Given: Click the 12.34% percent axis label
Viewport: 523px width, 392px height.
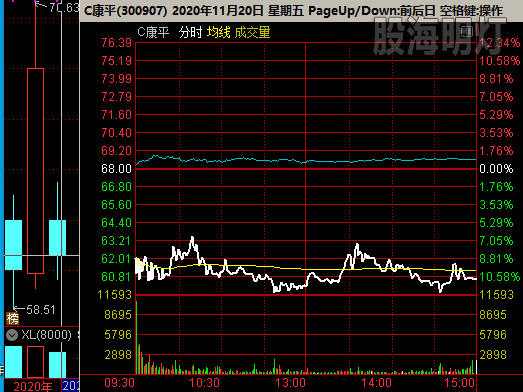Looking at the screenshot, I should pyautogui.click(x=499, y=43).
